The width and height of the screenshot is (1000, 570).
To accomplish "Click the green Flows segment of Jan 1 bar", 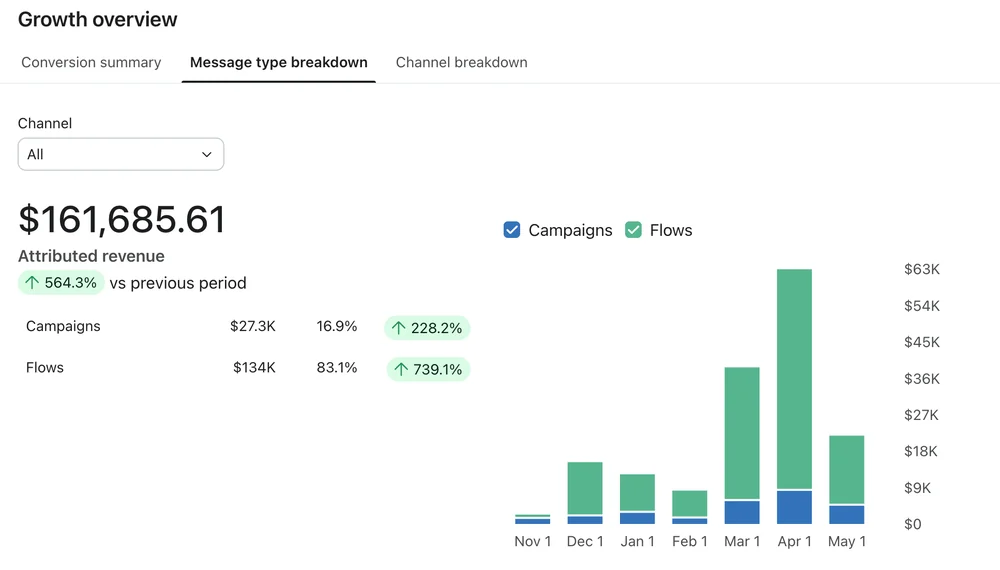I will point(637,493).
